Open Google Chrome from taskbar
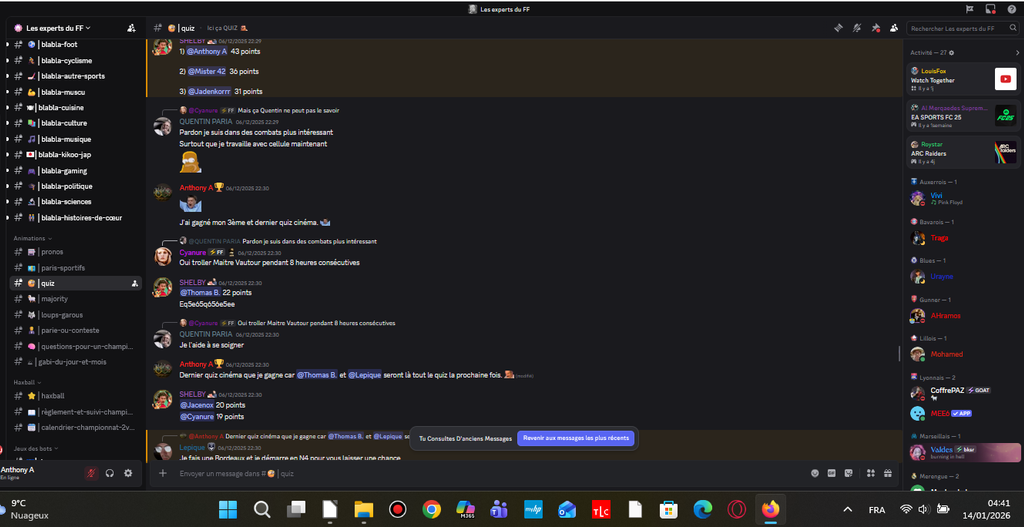1024x527 pixels. coord(431,509)
